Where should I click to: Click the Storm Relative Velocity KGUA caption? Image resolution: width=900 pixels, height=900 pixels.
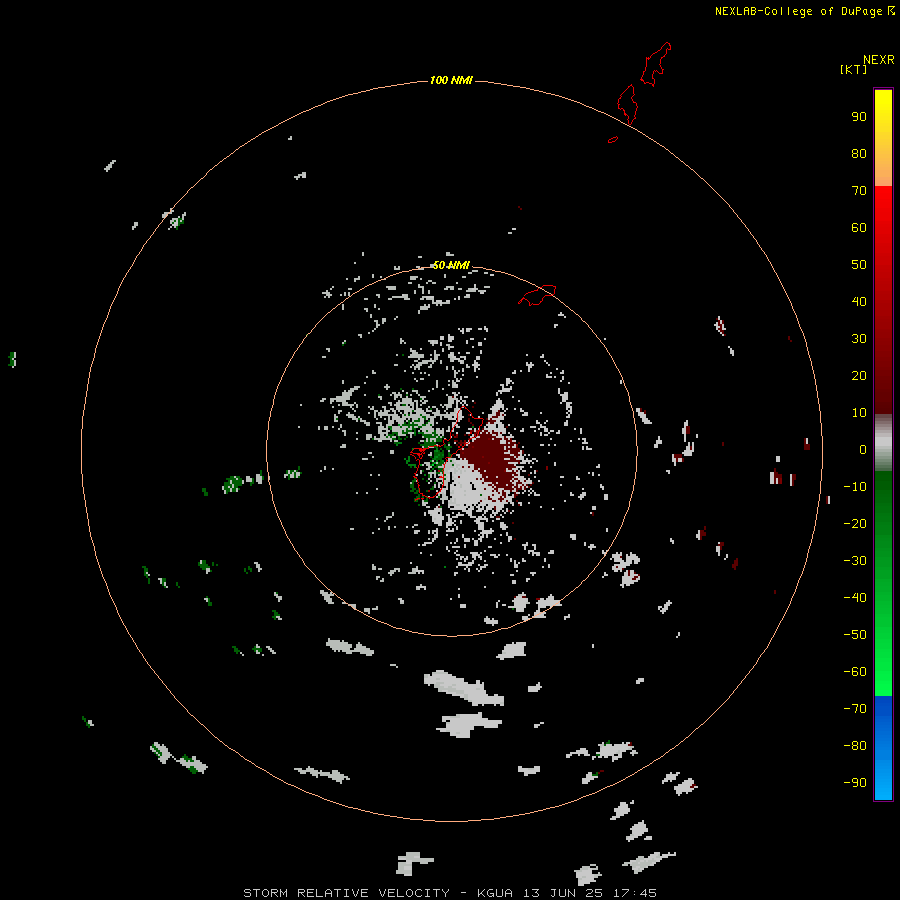click(x=450, y=893)
